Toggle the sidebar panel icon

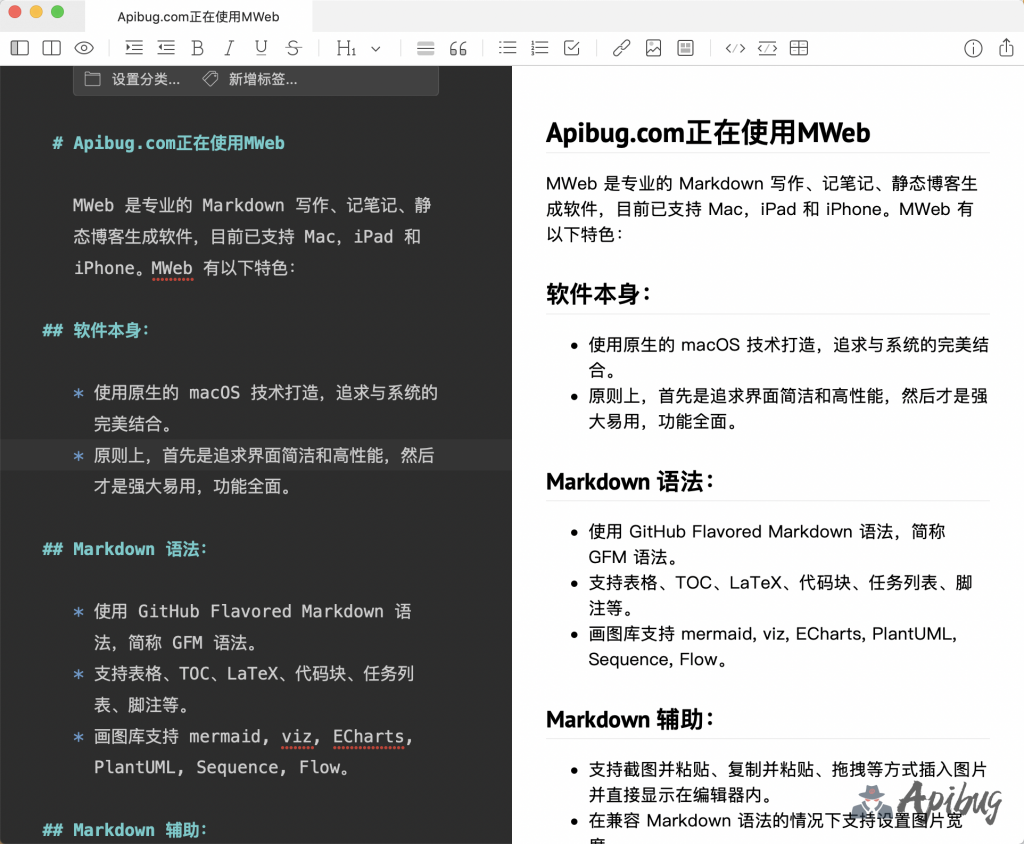pyautogui.click(x=20, y=48)
